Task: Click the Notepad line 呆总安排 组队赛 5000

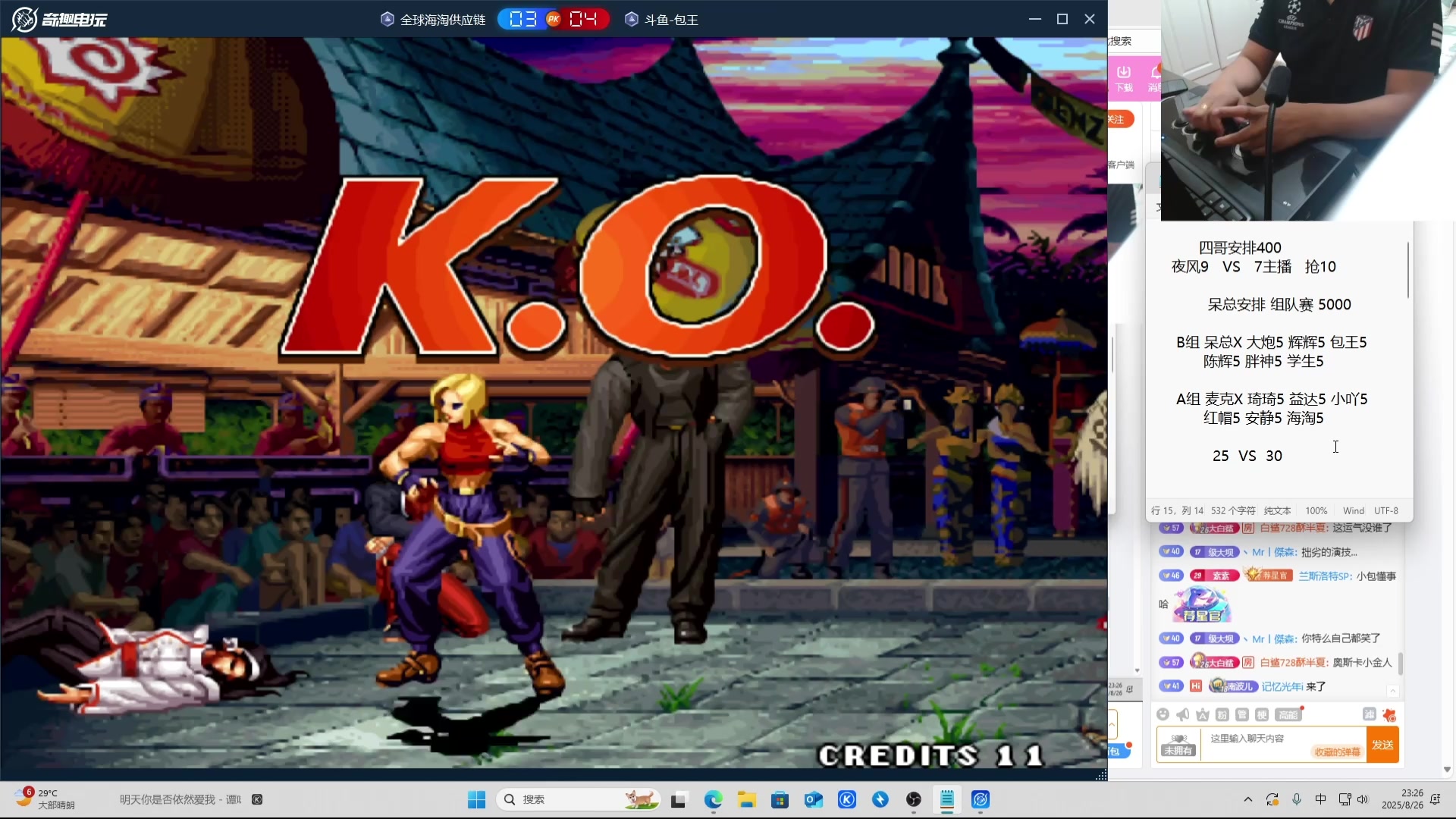Action: [x=1279, y=304]
